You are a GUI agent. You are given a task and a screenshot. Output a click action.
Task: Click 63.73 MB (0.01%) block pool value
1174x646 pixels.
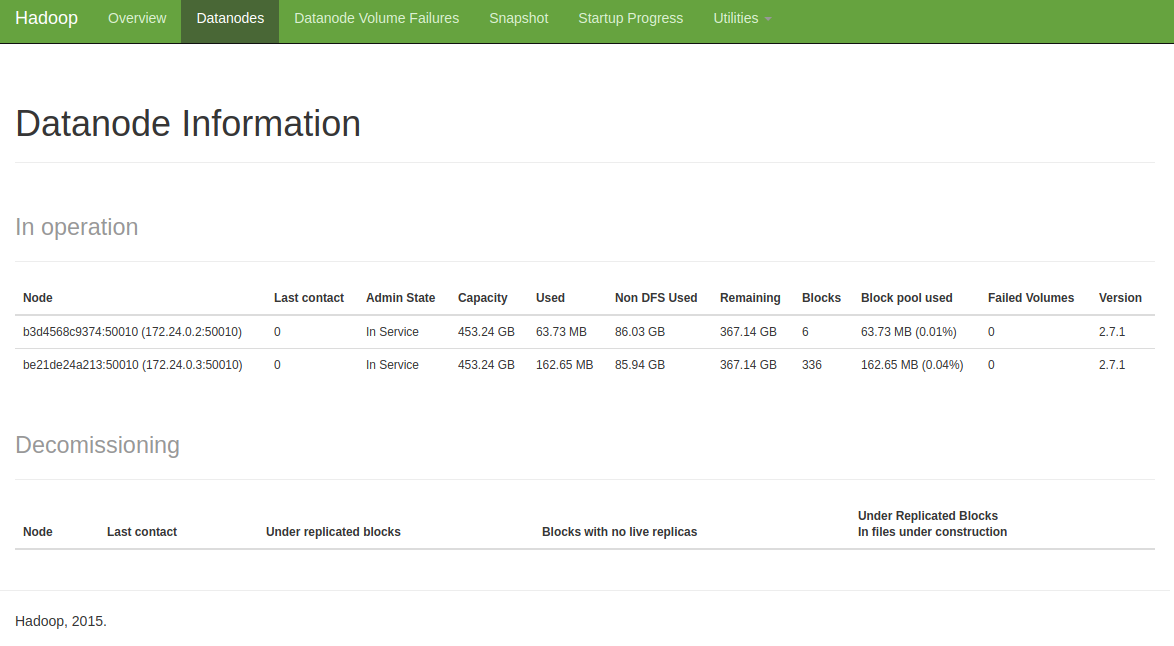(909, 332)
